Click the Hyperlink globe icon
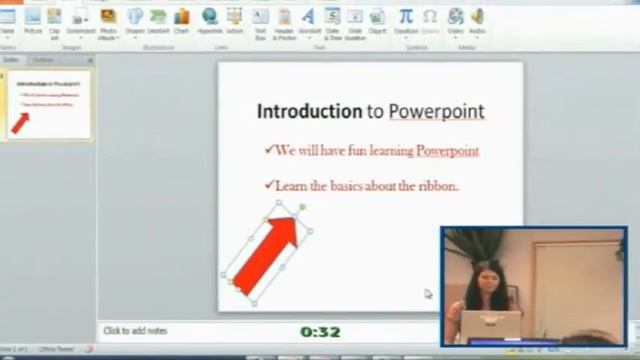The height and width of the screenshot is (360, 640). pos(210,17)
